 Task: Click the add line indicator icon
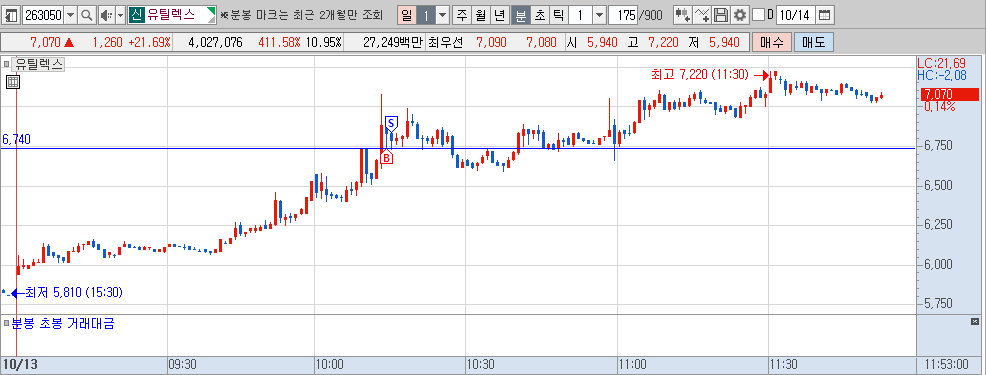coord(702,14)
